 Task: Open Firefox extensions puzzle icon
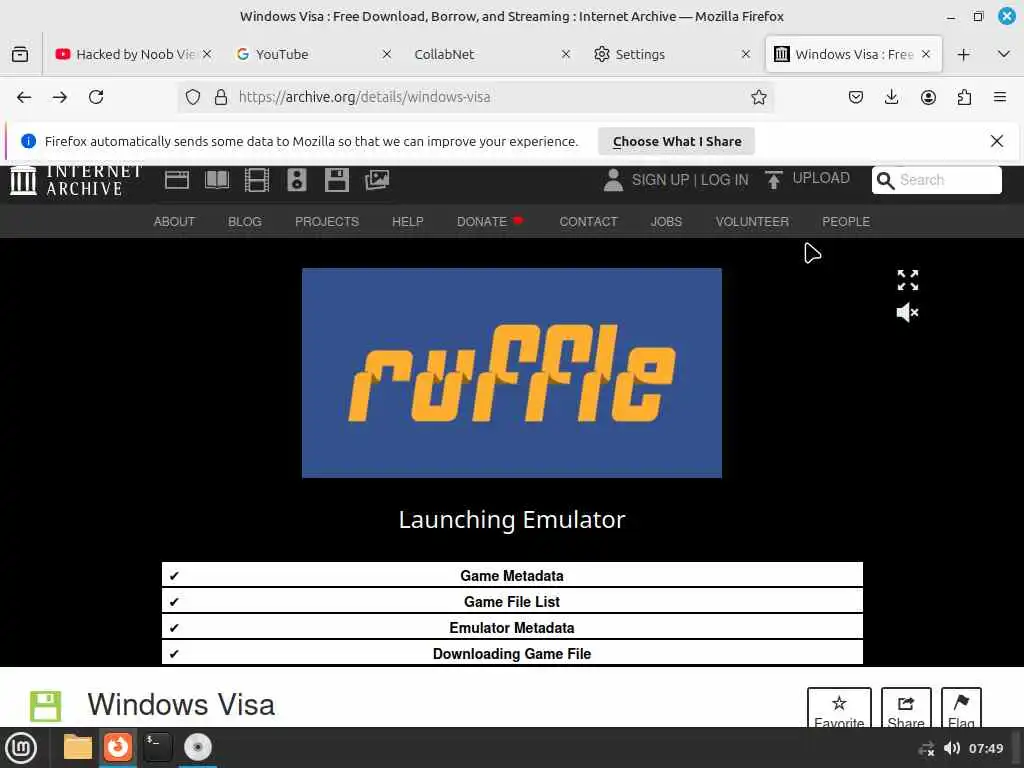coord(964,97)
